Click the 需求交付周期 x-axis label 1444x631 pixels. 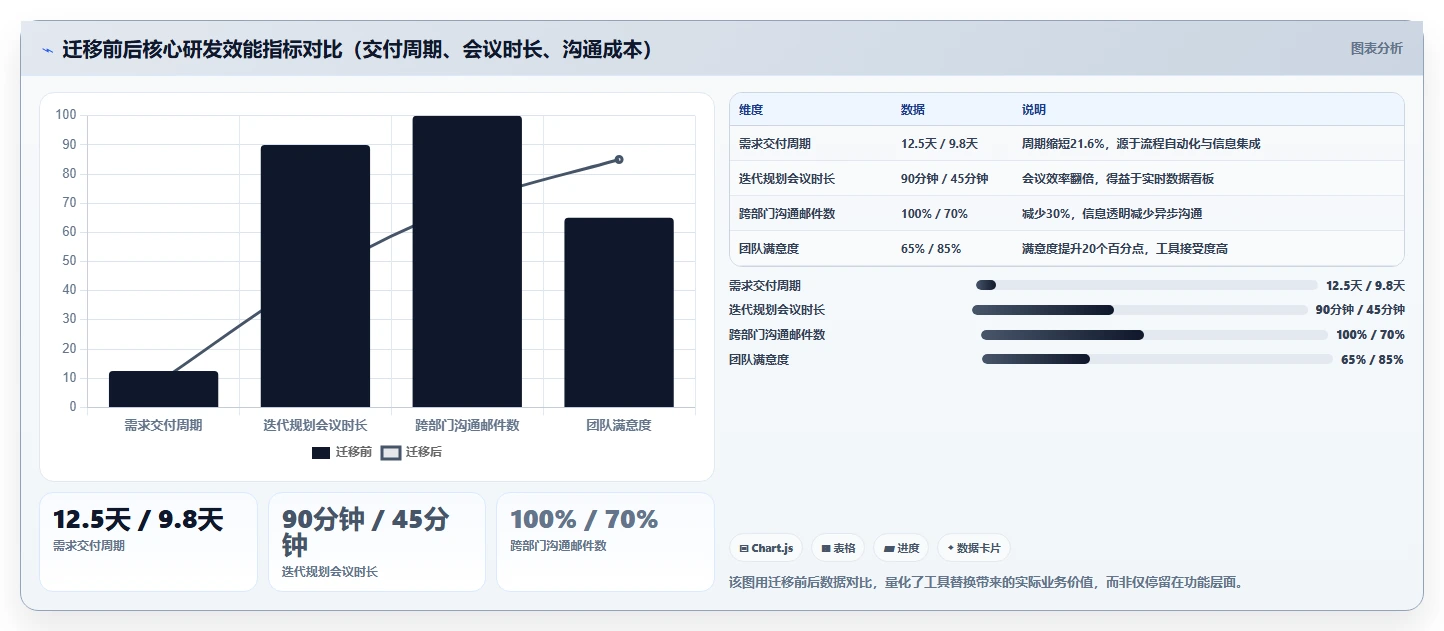pos(164,425)
